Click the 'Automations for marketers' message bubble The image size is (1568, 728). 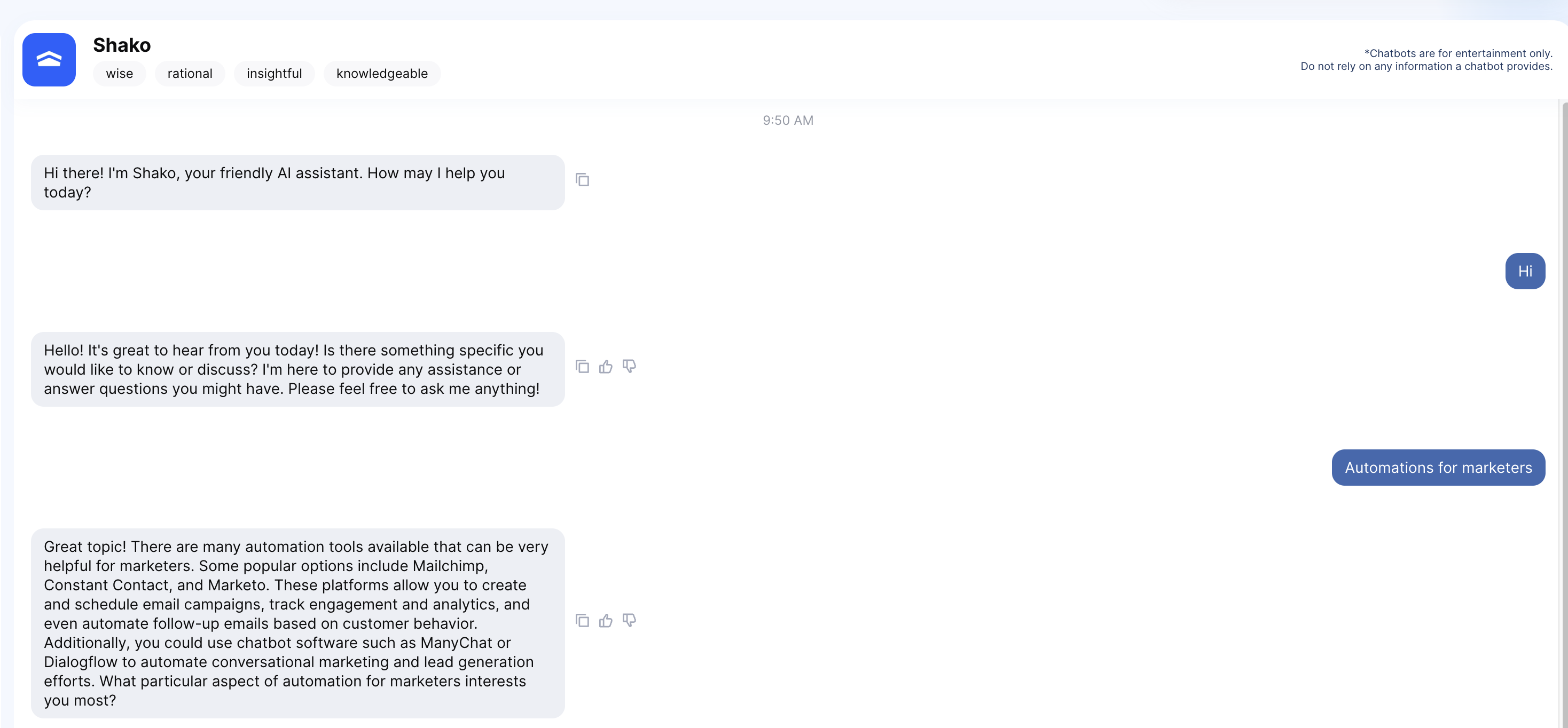(x=1438, y=468)
